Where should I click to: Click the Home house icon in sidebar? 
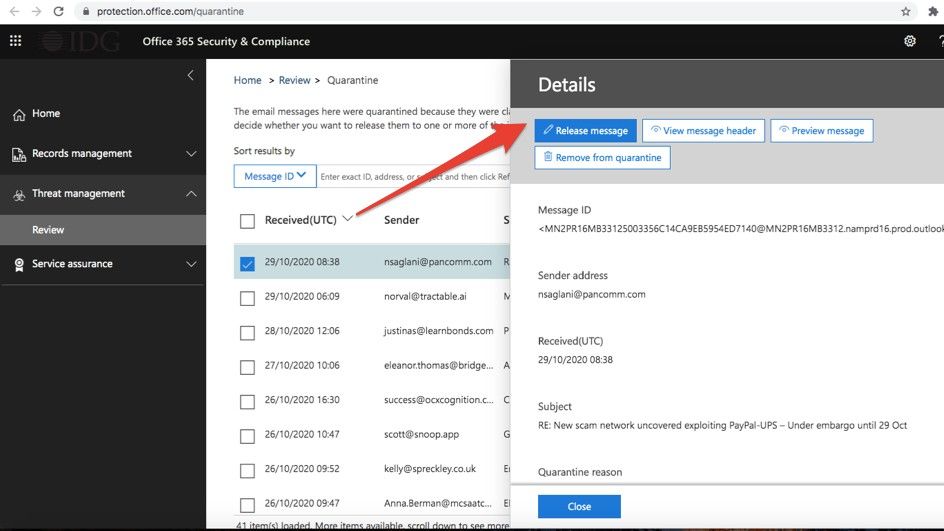click(19, 114)
